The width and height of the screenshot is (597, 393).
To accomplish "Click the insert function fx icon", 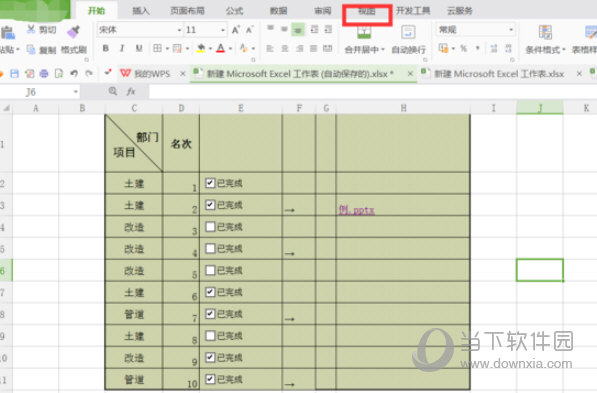I will click(131, 91).
